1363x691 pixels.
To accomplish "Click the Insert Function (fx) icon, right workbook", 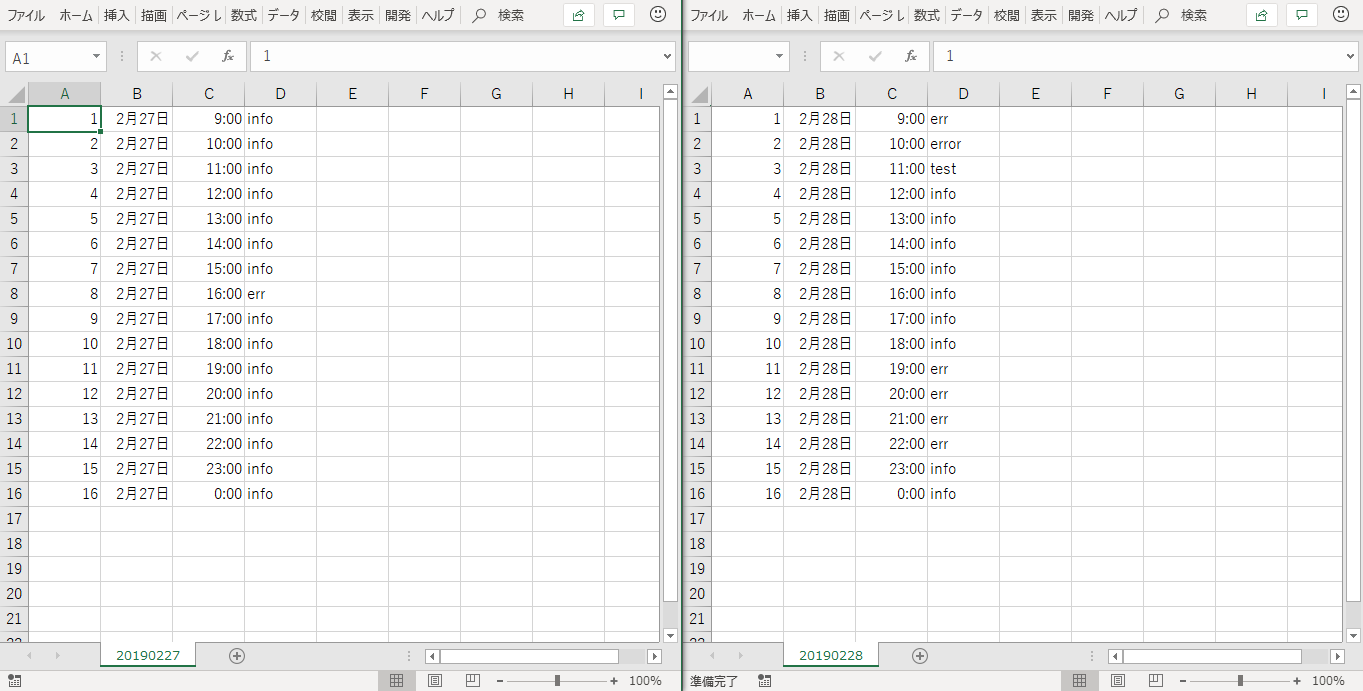I will (910, 56).
